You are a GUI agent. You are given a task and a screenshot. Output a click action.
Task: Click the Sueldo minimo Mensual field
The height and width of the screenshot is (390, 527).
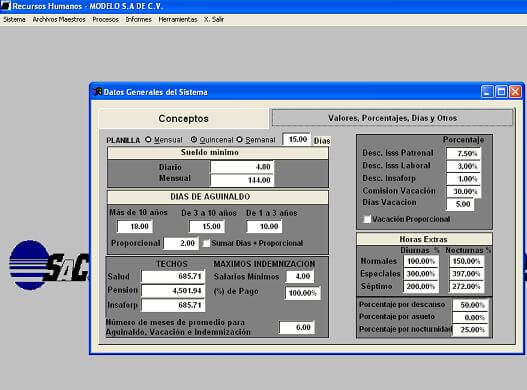tap(242, 180)
